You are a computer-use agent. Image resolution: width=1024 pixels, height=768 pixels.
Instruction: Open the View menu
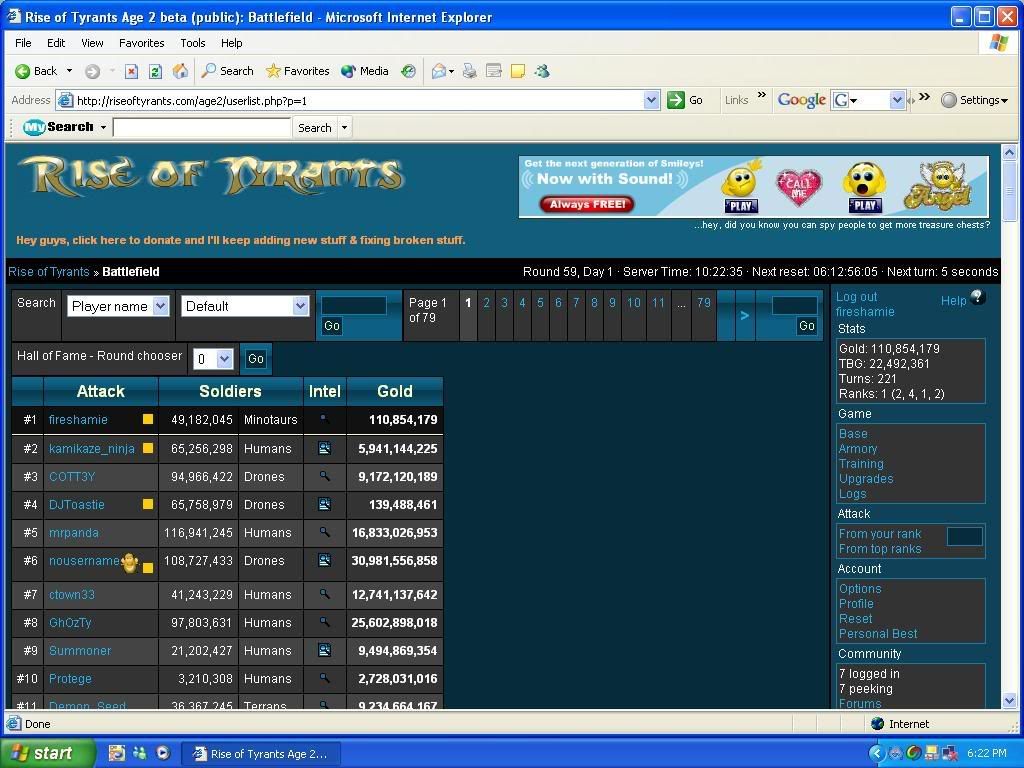click(92, 43)
